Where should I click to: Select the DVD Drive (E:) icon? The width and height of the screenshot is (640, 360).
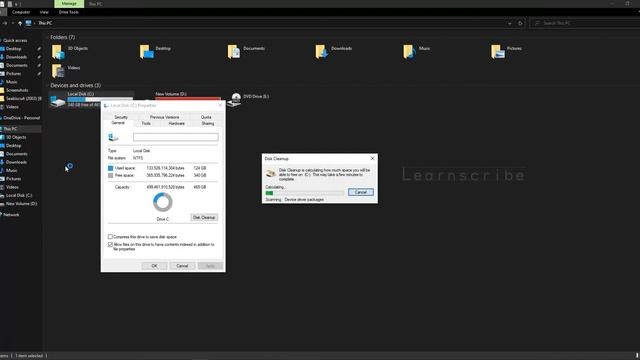click(235, 99)
